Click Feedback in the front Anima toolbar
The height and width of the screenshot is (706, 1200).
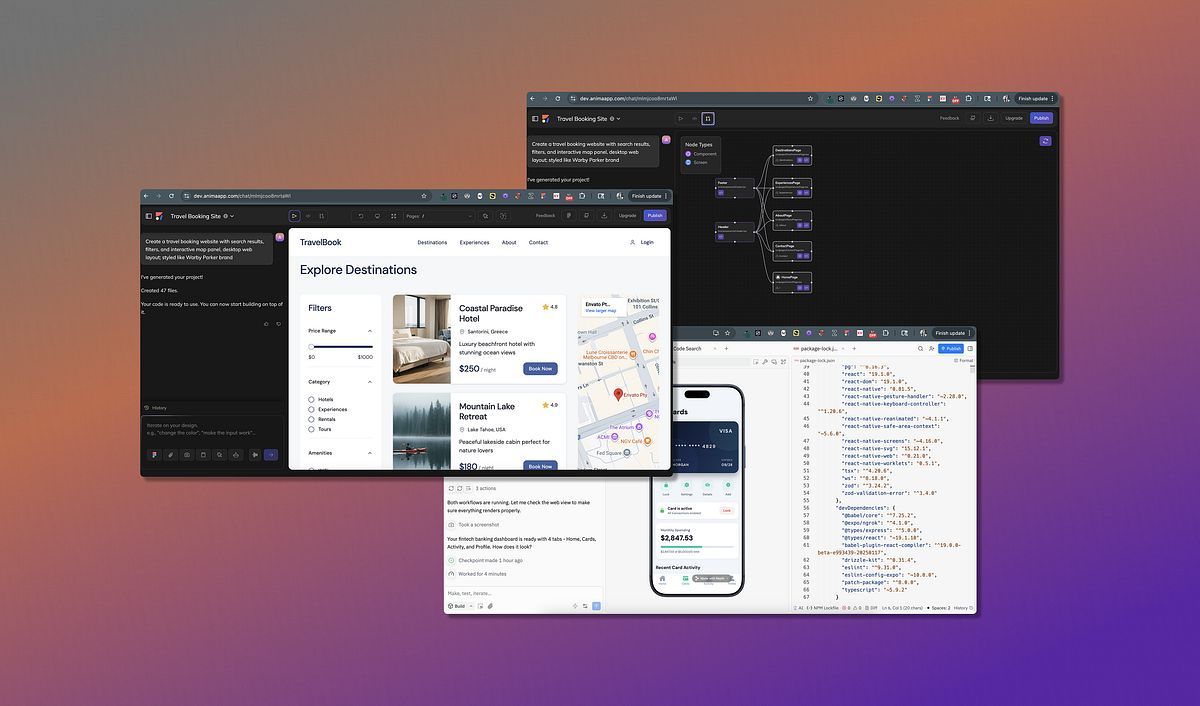pyautogui.click(x=545, y=215)
